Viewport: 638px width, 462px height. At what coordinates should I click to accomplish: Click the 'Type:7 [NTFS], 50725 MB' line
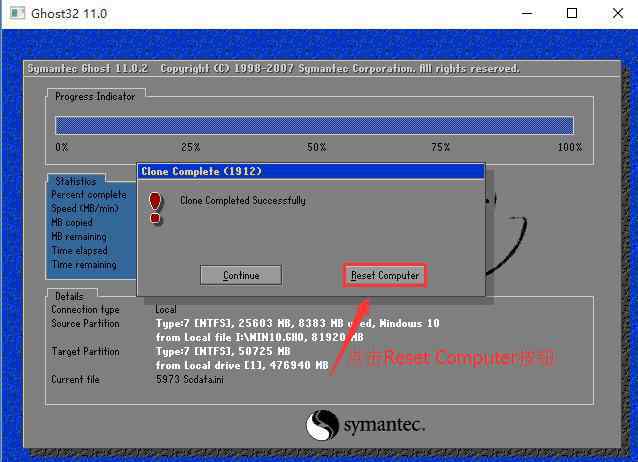(223, 351)
